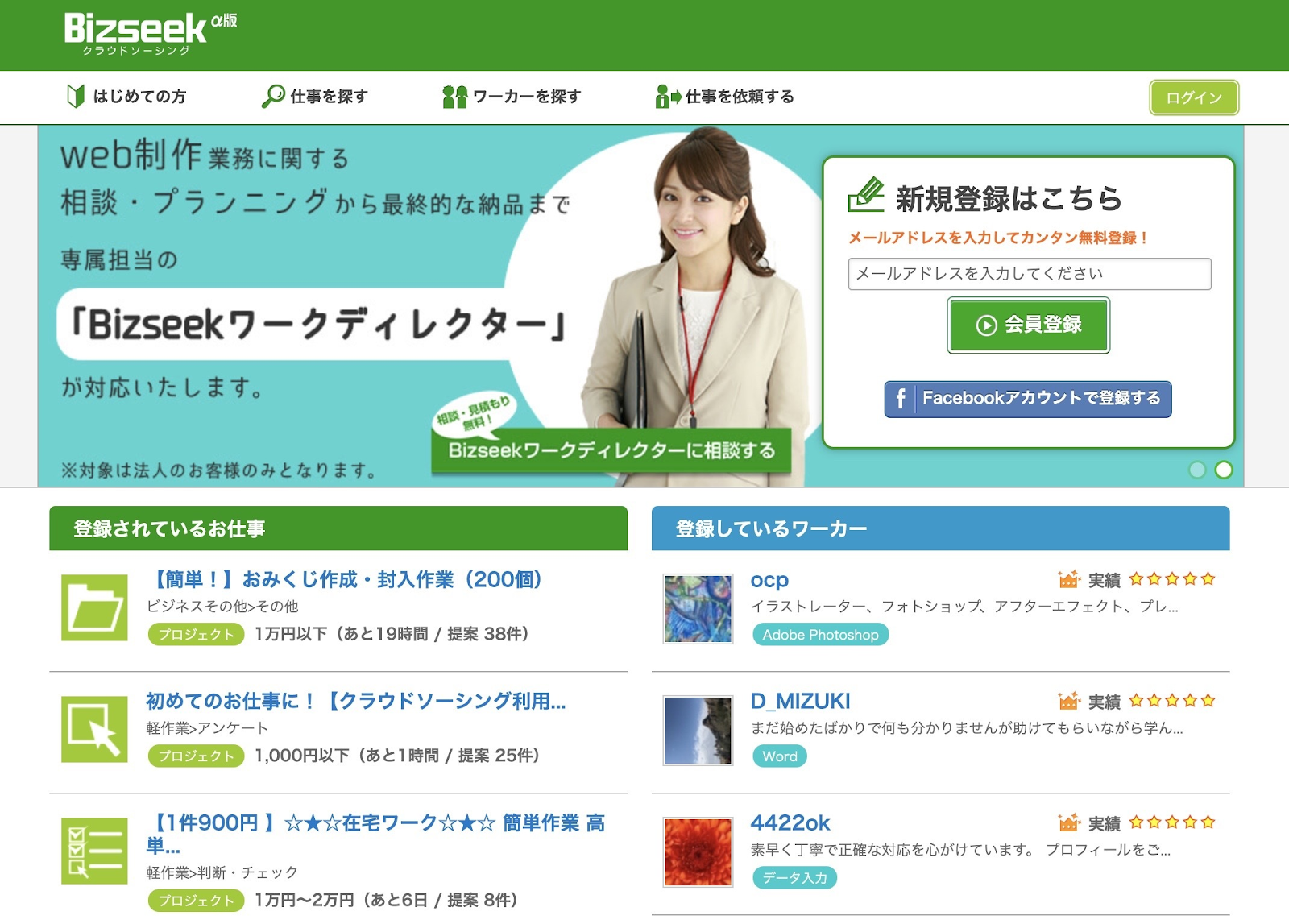Click the 登録しているワーカー header
1289x924 pixels.
tap(940, 528)
